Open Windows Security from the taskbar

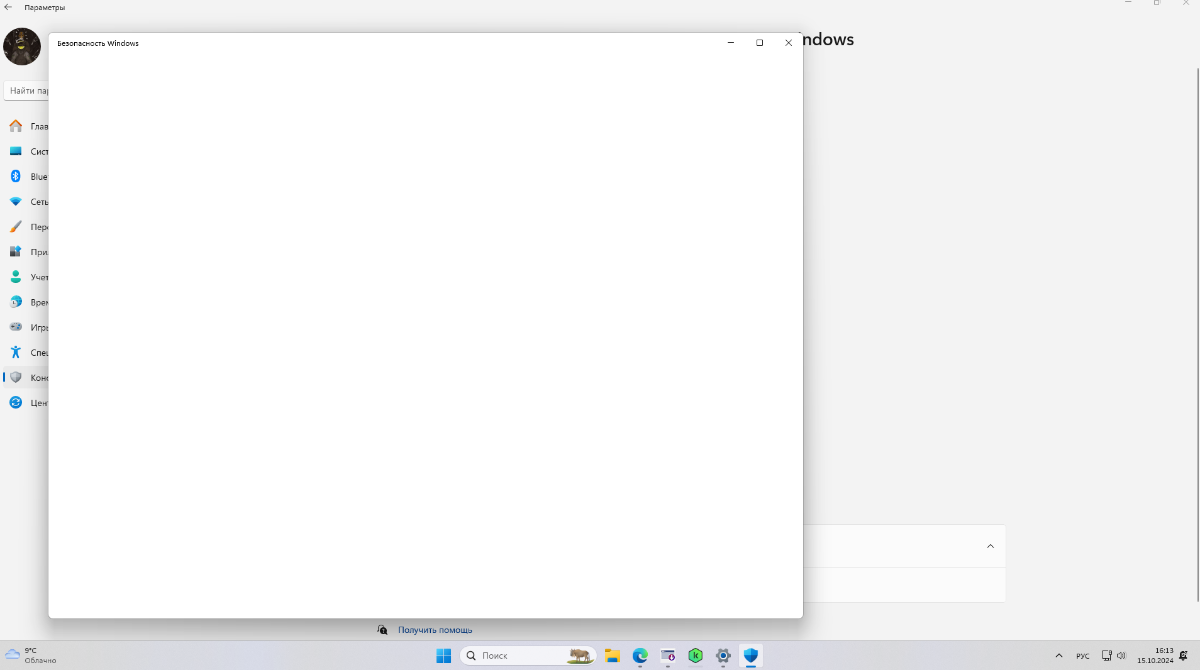point(751,656)
